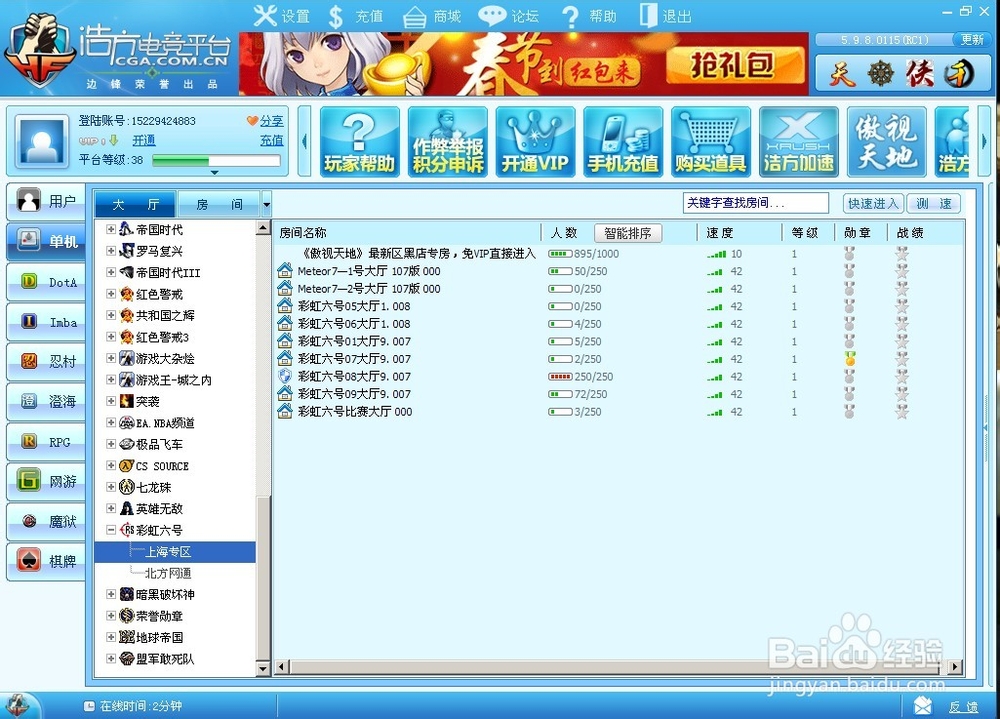The image size is (1000, 719).
Task: Switch to the 大厅 tab
Action: (135, 204)
